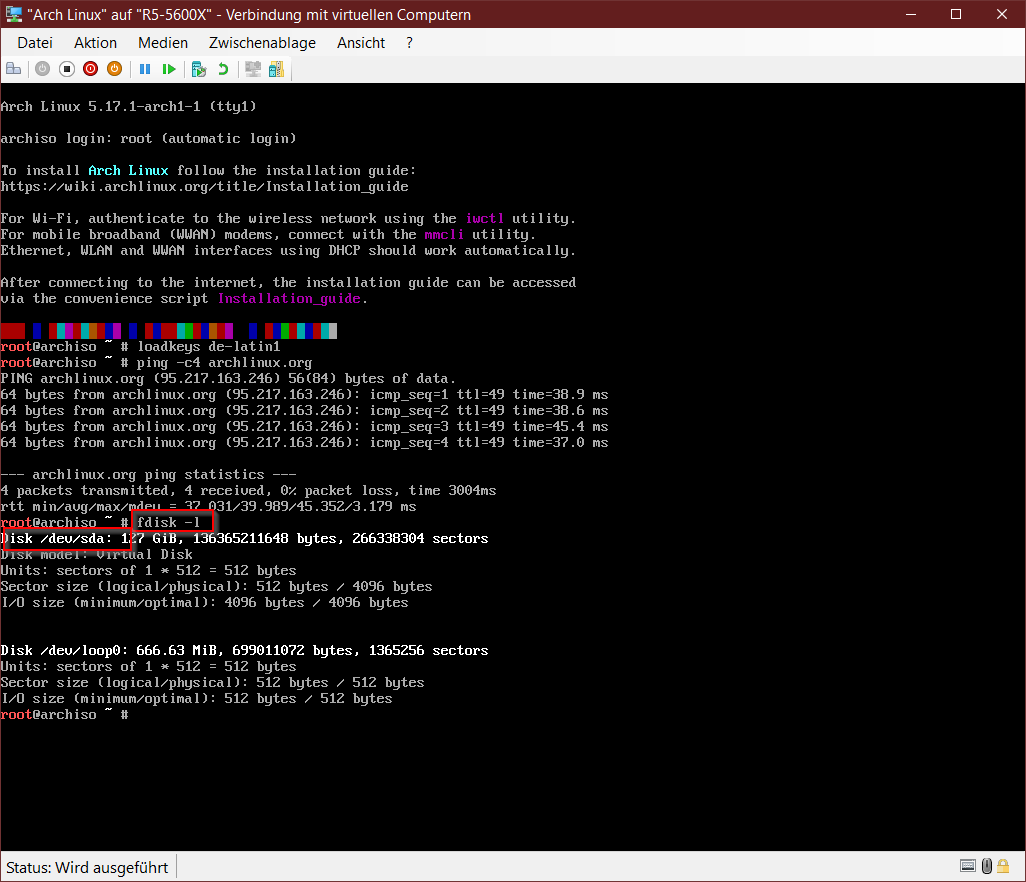
Task: Click the magenta 'Installation_guide' text
Action: 289,298
